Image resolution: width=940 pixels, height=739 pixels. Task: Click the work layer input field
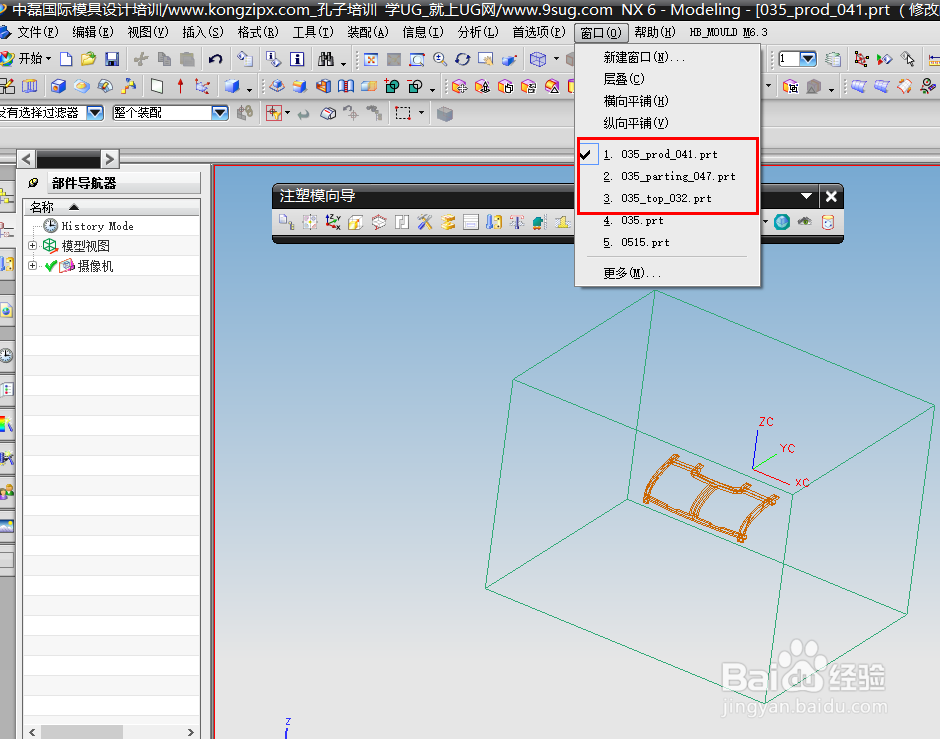click(x=788, y=59)
